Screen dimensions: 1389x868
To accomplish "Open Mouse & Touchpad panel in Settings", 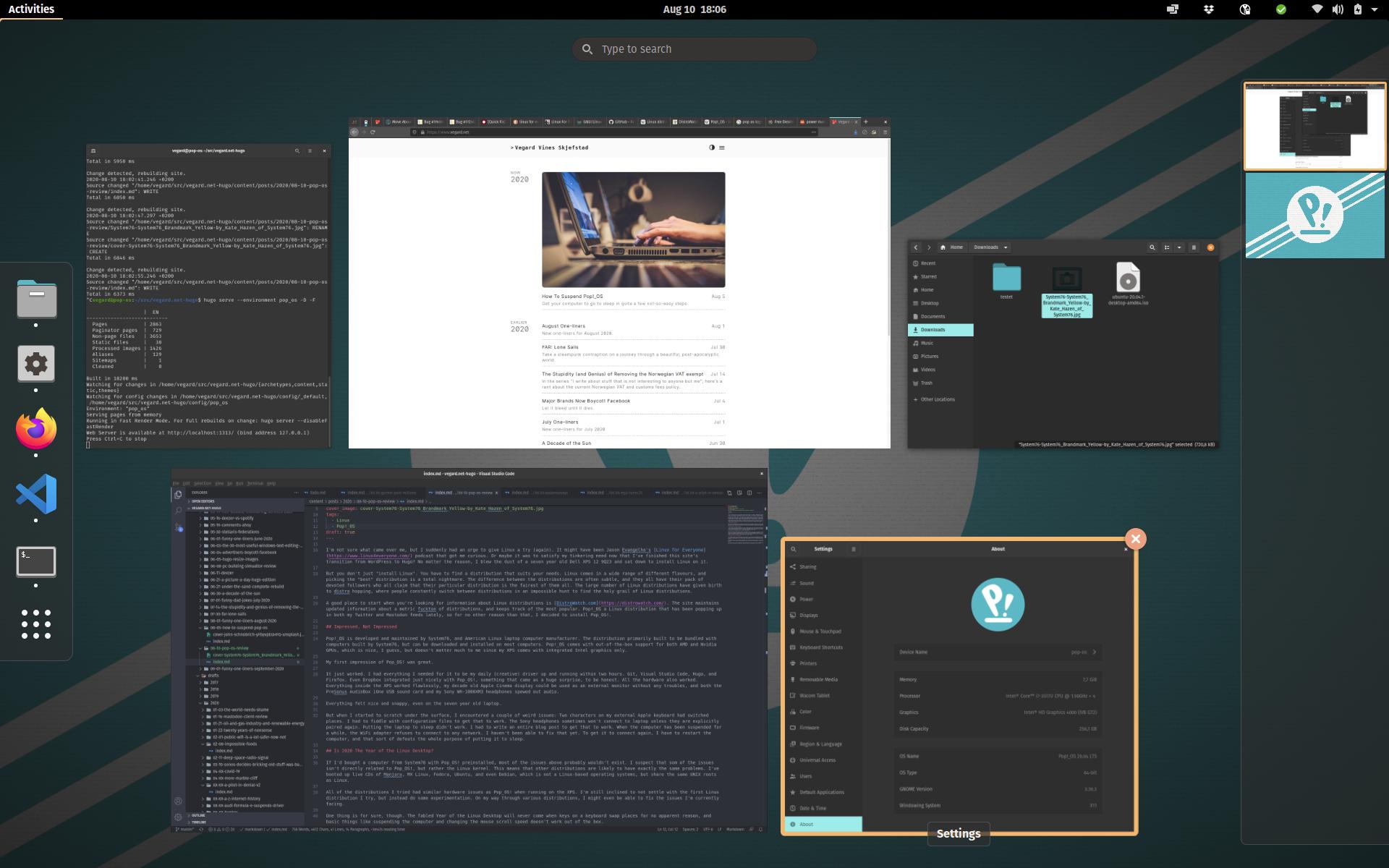I will (x=823, y=631).
